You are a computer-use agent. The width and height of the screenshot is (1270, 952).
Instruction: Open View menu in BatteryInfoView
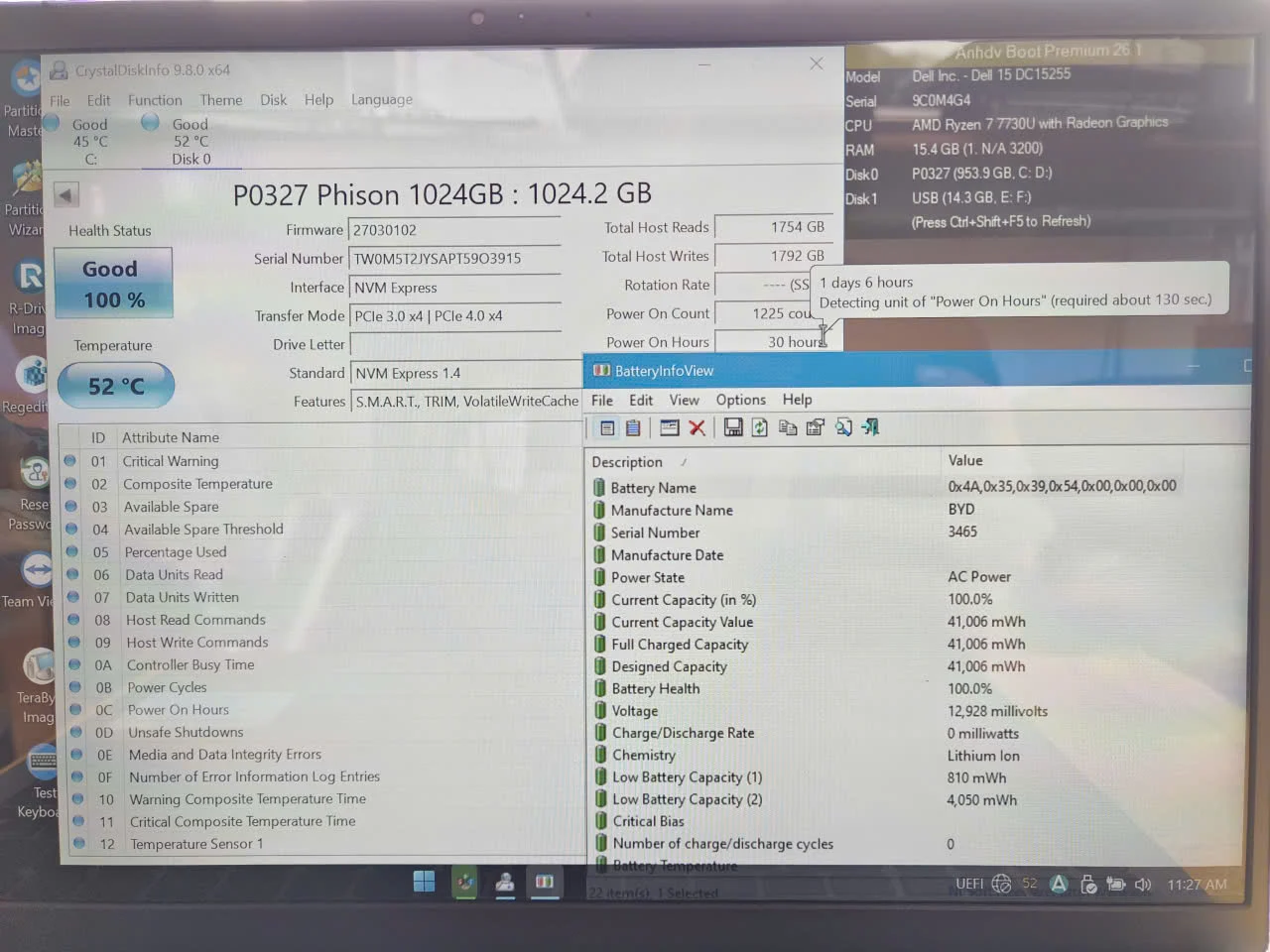[x=684, y=400]
